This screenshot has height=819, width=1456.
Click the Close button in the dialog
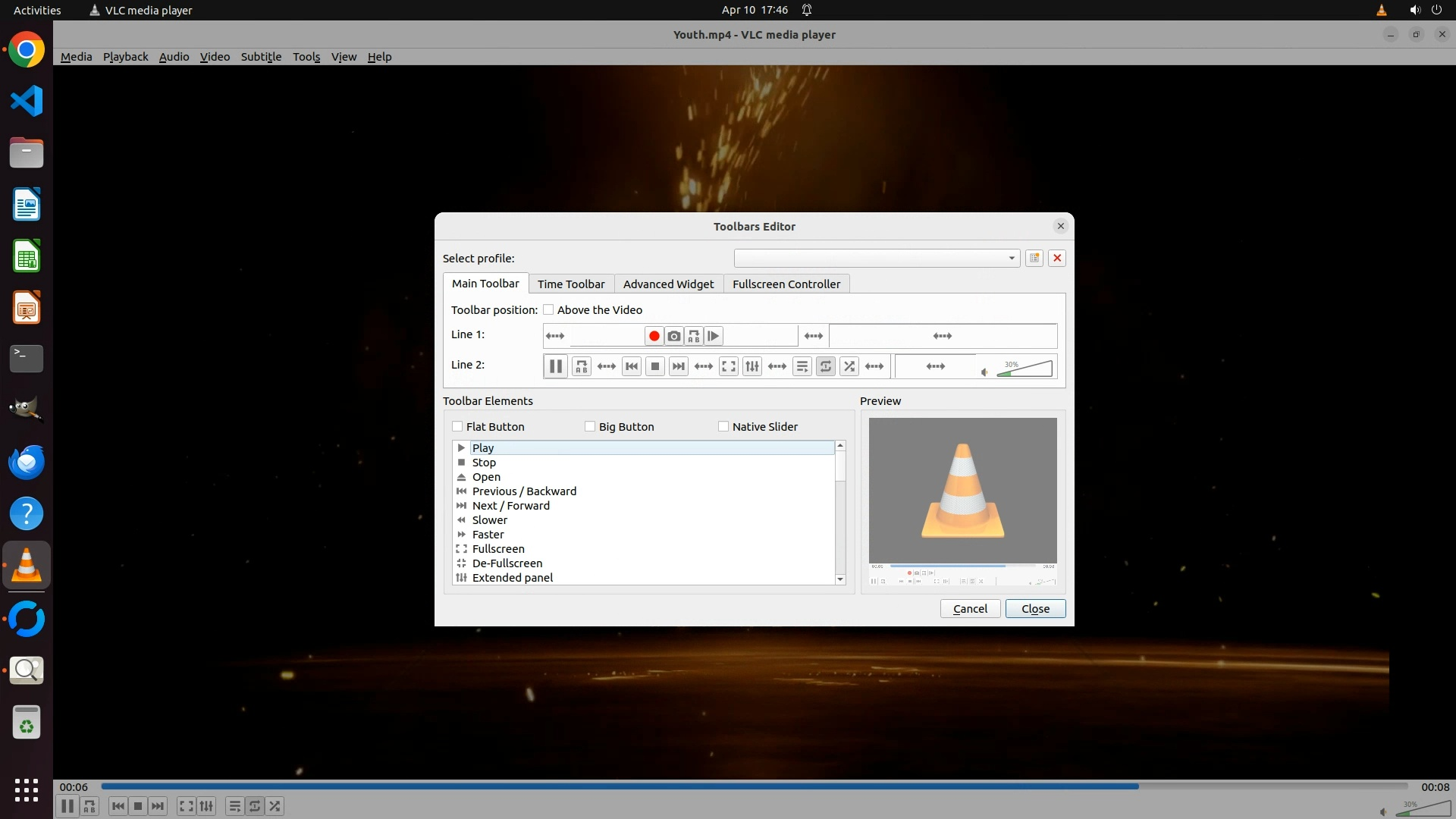1034,609
